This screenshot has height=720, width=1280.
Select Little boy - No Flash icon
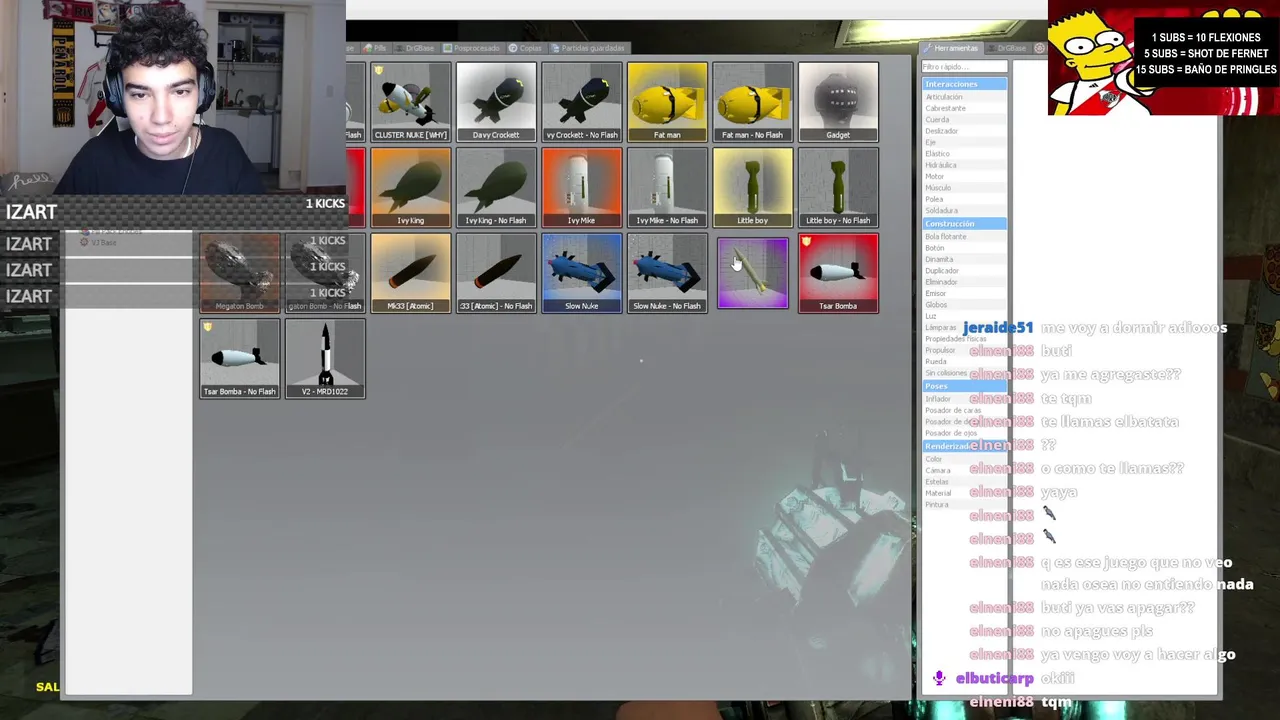838,188
